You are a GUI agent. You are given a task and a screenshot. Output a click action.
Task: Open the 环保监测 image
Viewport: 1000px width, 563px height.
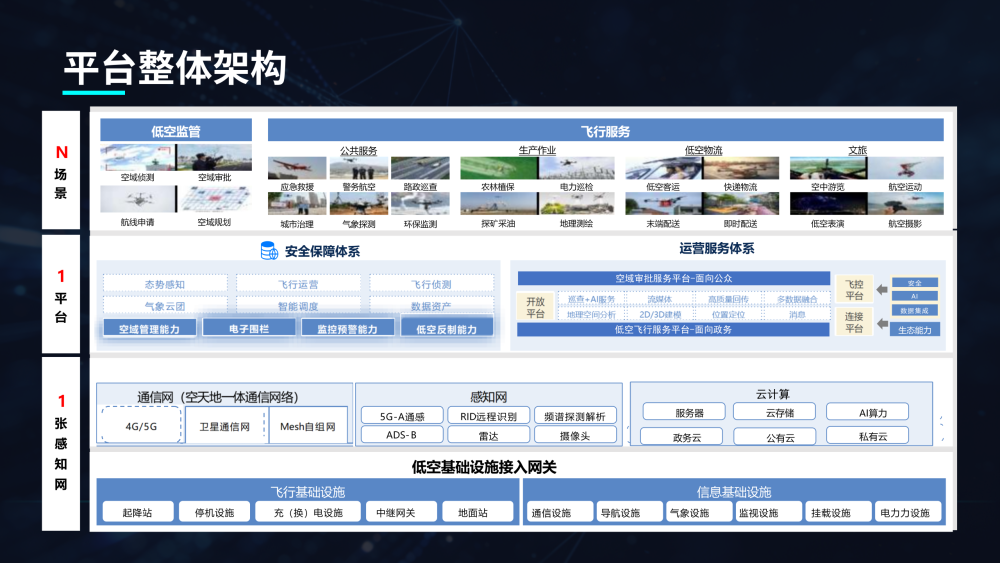pos(420,204)
